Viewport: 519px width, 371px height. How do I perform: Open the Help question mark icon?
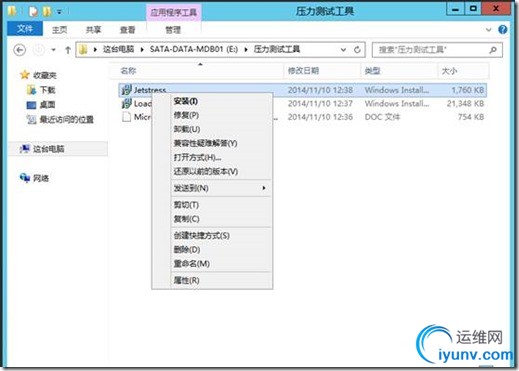click(x=503, y=30)
